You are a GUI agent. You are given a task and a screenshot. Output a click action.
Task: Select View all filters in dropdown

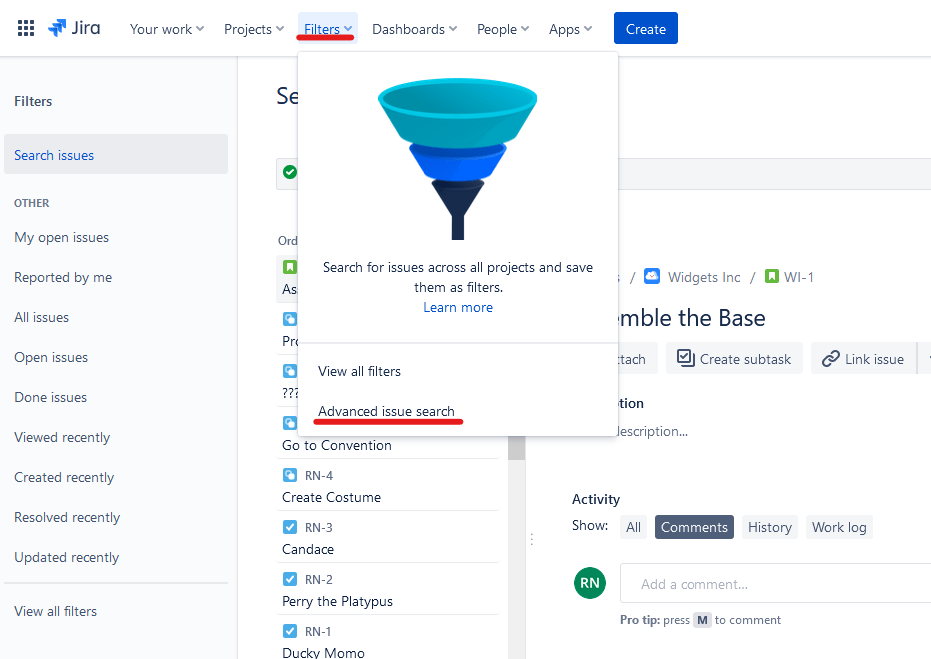click(359, 371)
